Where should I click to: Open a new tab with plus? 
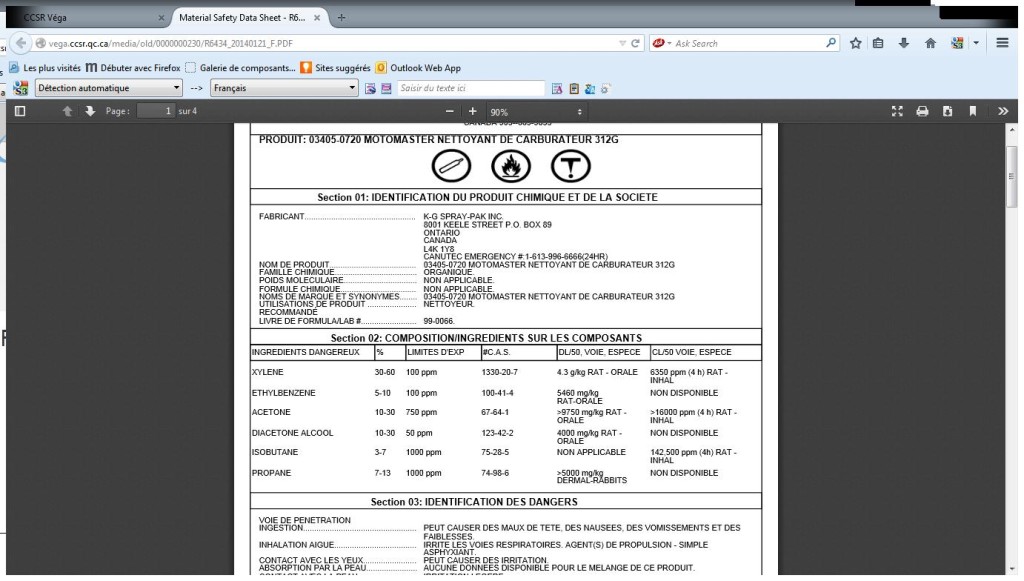point(341,18)
